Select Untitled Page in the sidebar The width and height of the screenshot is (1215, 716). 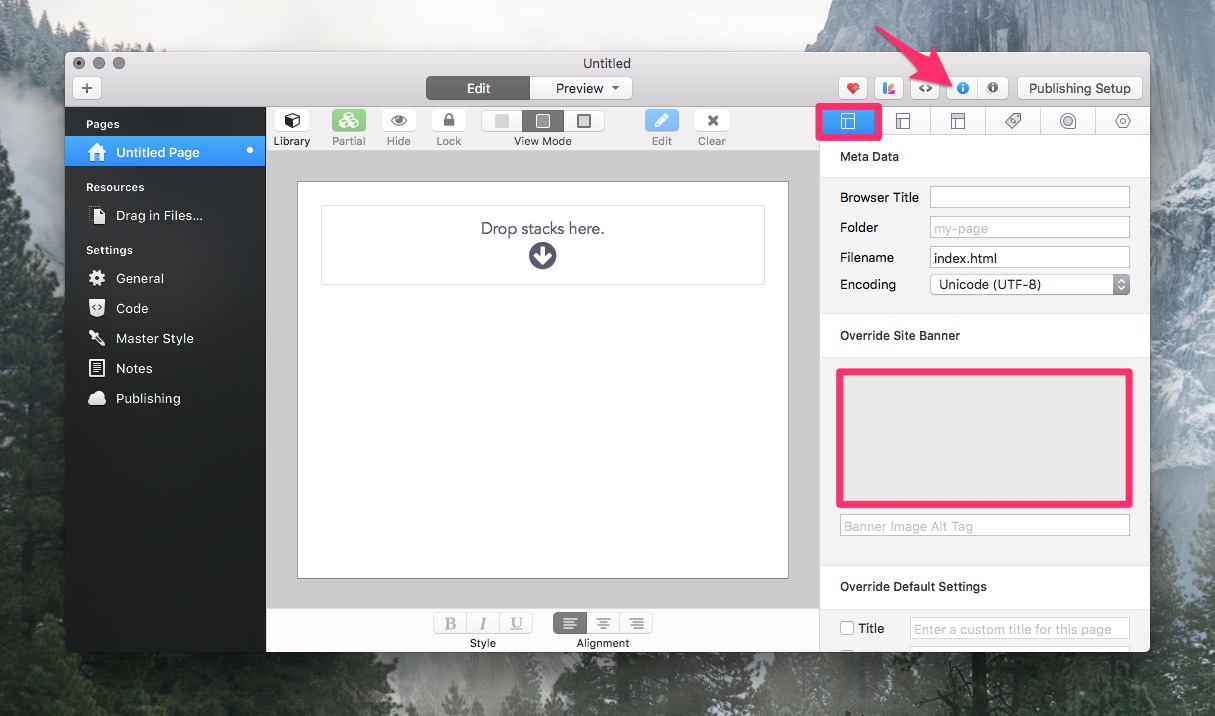[x=165, y=152]
